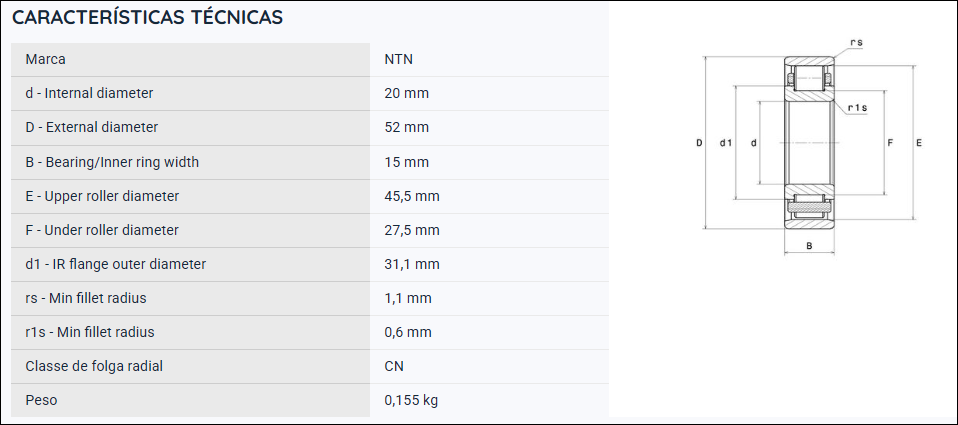Click the Características Técnicas heading

(147, 18)
